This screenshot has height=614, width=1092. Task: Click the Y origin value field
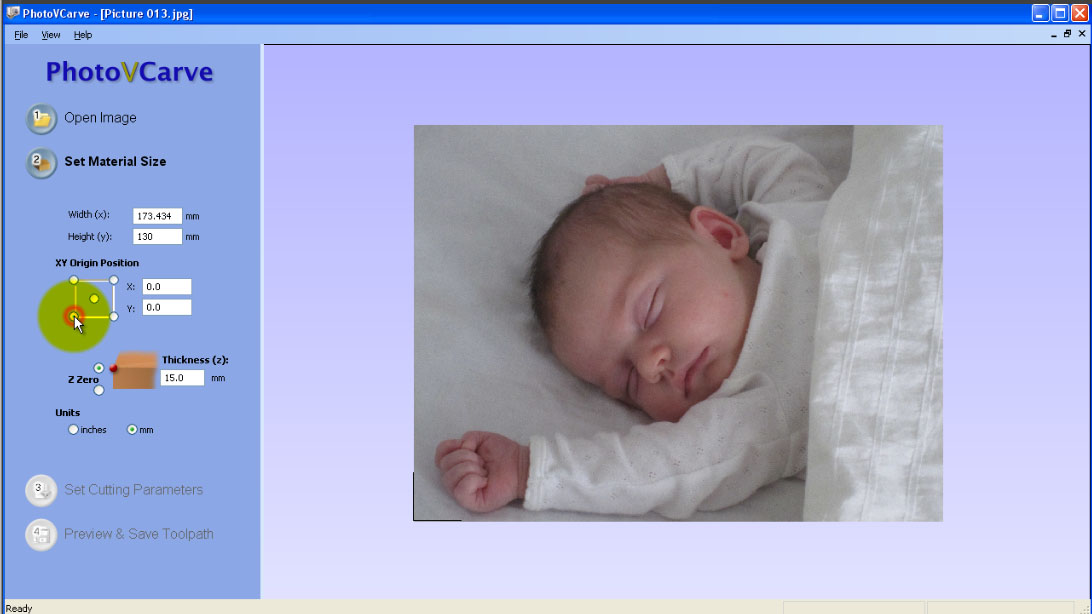(167, 308)
